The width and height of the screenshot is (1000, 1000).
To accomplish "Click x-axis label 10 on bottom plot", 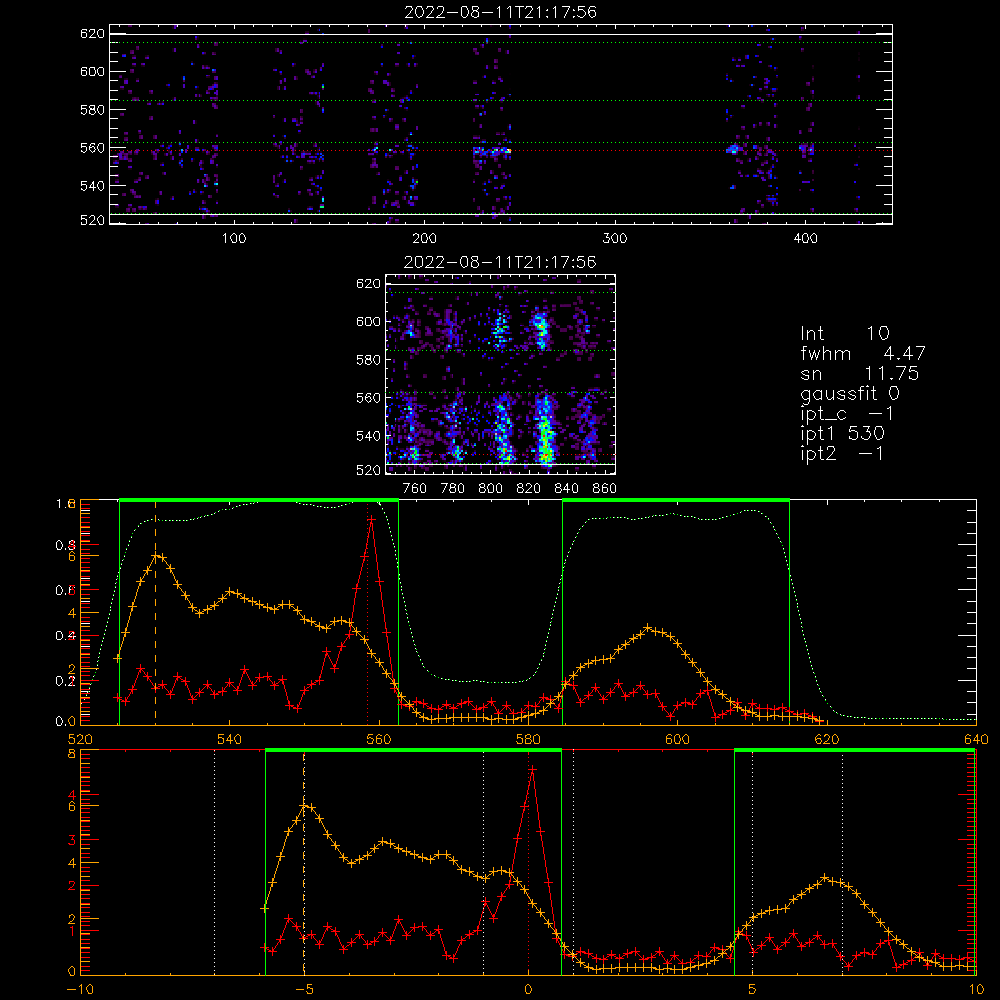I will [976, 990].
